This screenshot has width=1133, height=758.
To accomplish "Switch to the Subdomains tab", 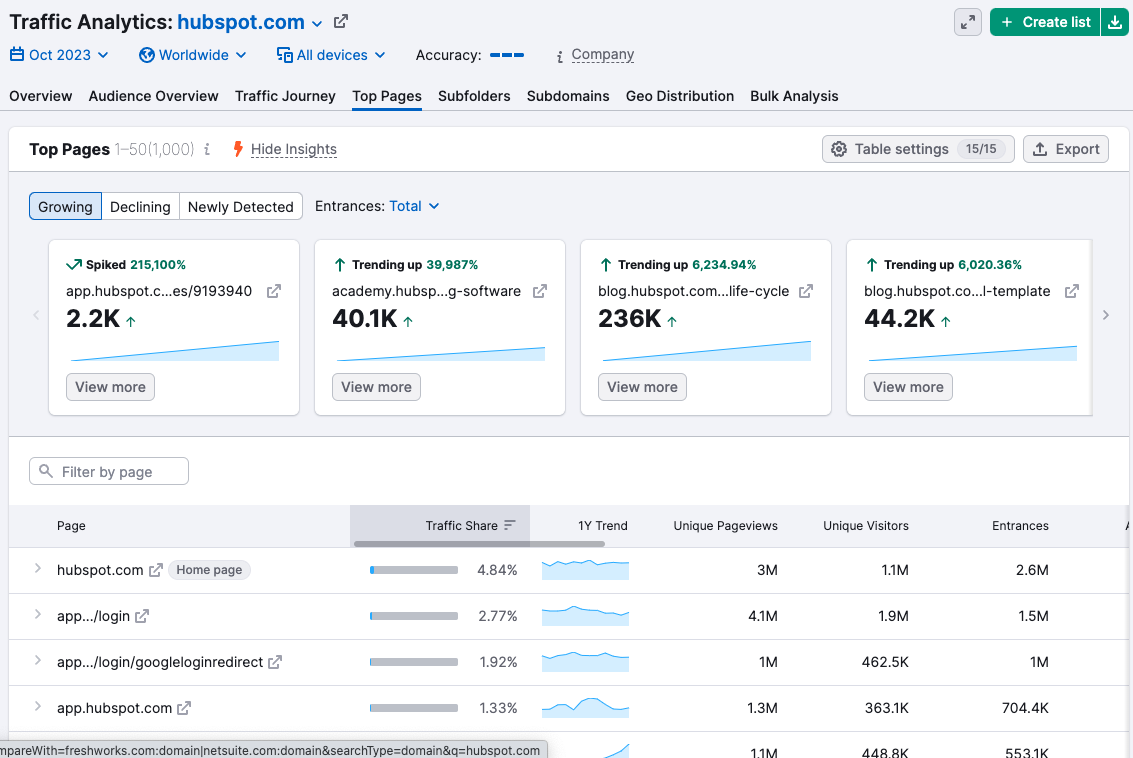I will (x=568, y=96).
